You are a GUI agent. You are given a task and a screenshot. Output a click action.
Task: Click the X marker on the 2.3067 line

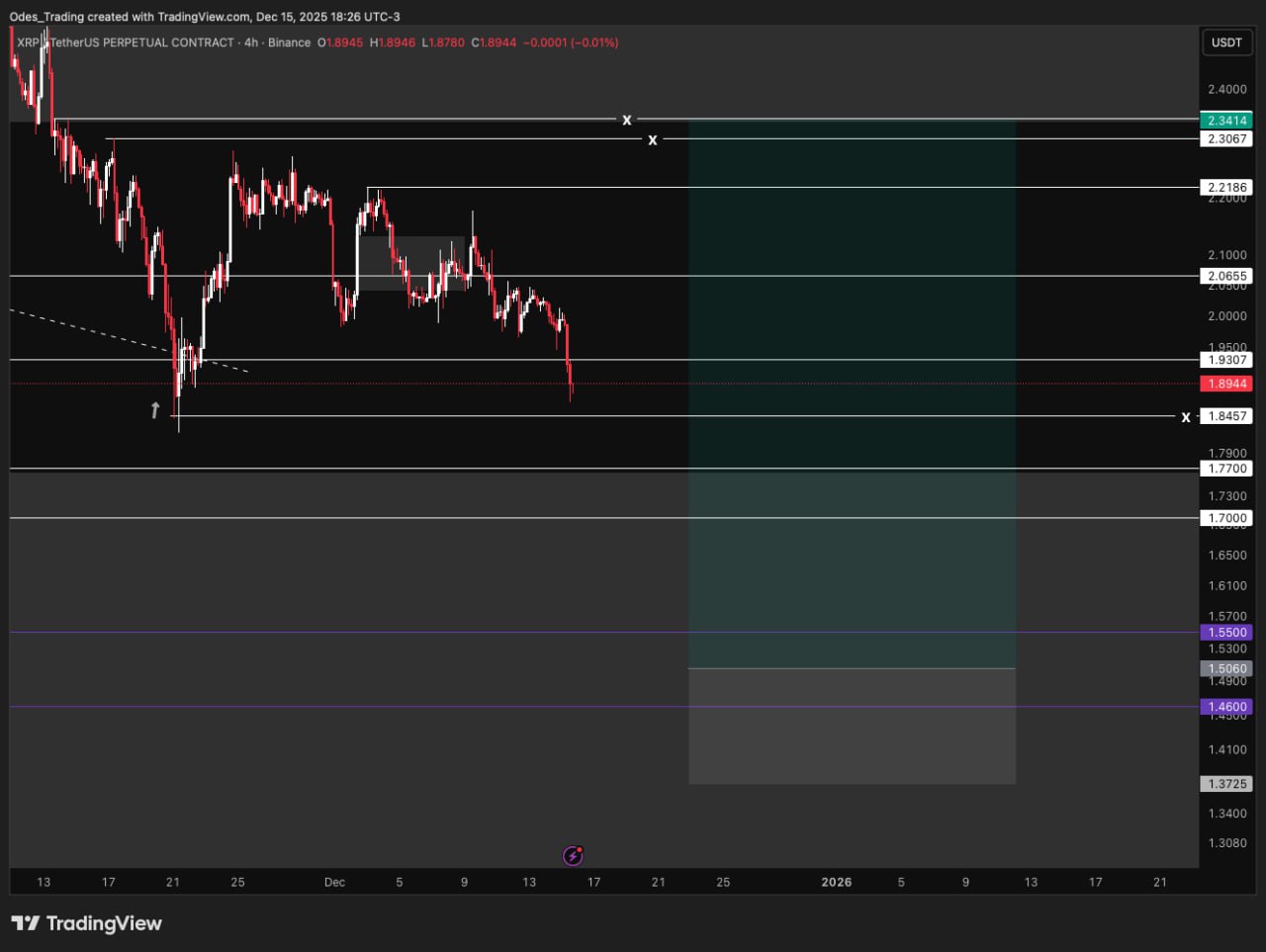click(652, 140)
